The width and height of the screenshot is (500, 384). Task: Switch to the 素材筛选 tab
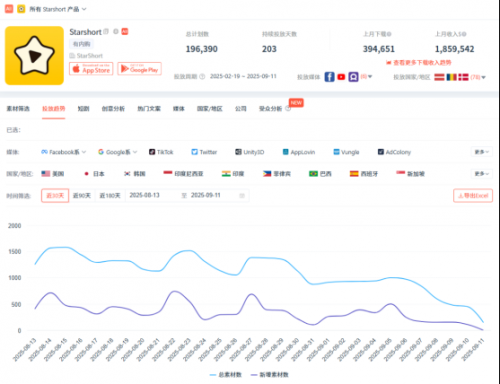[x=18, y=109]
